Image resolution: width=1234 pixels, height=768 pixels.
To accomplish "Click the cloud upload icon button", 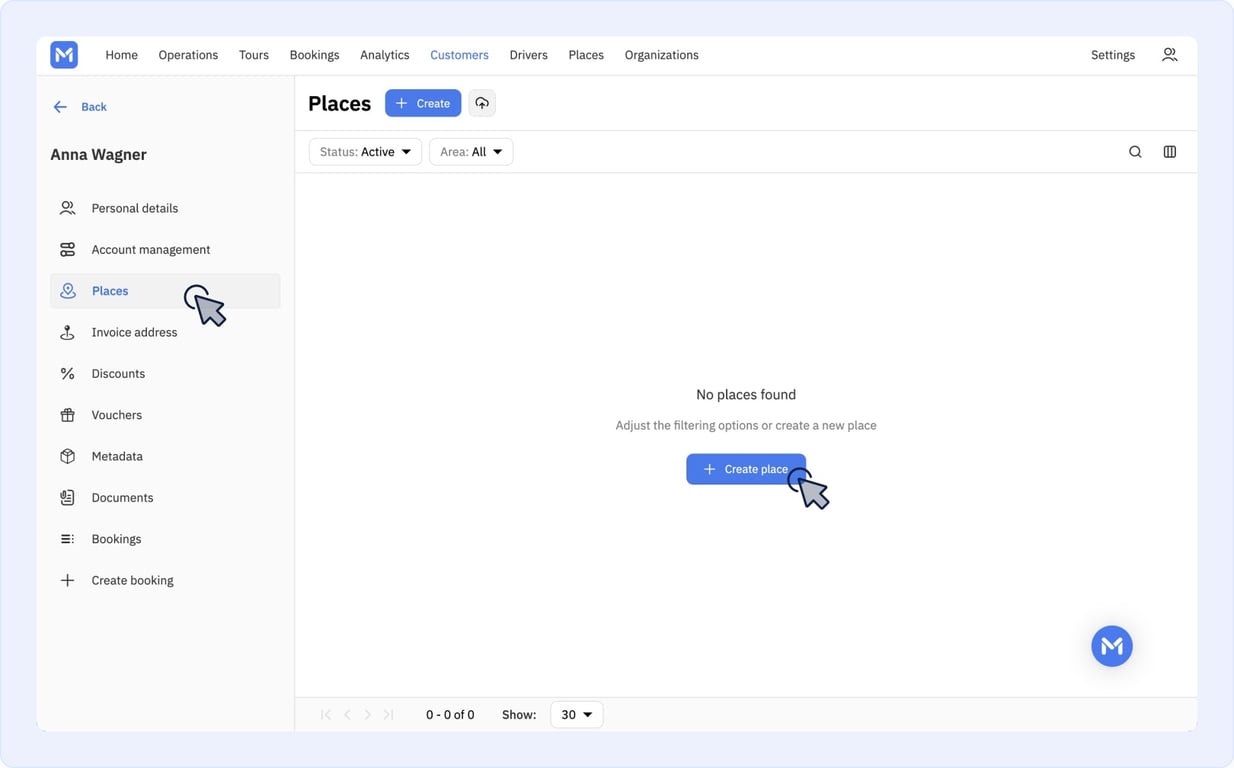I will 482,103.
